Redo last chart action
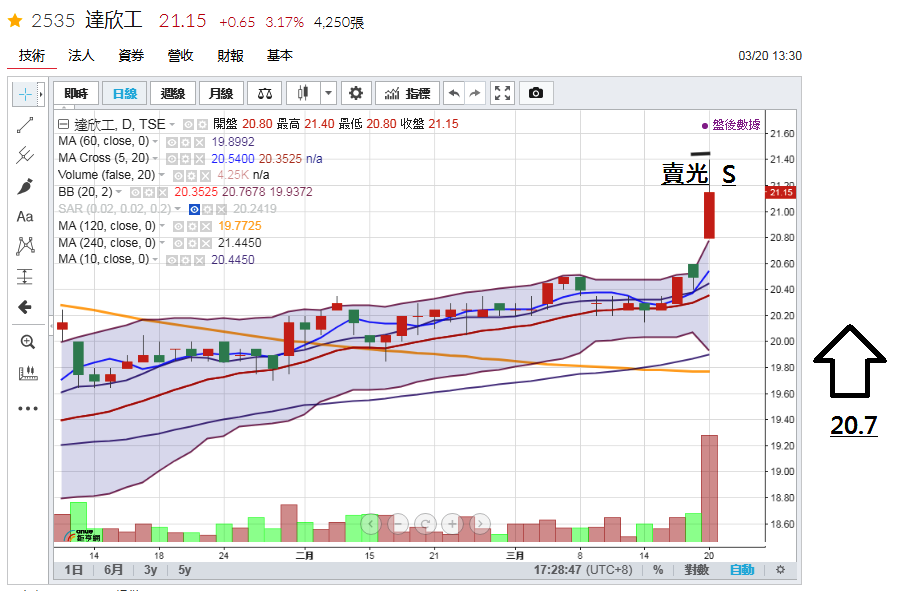900x600 pixels. (475, 93)
